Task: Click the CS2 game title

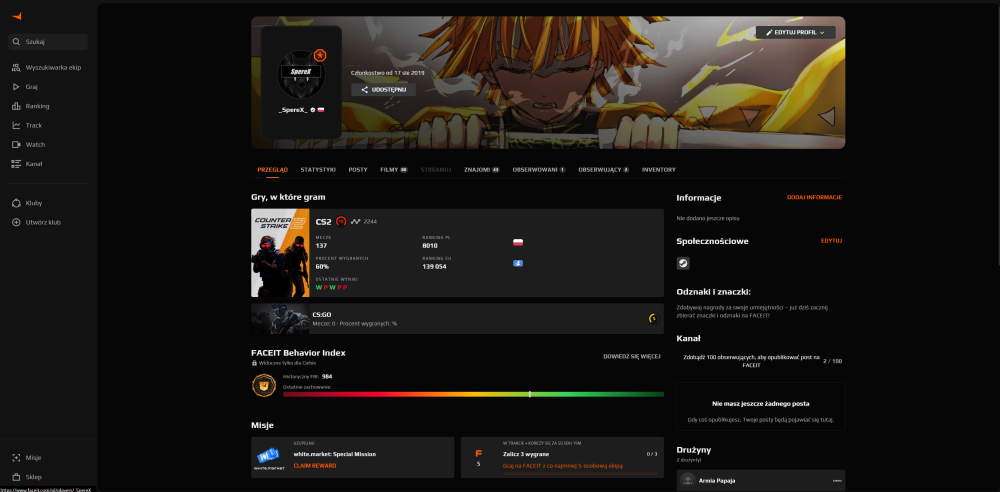Action: coord(323,221)
